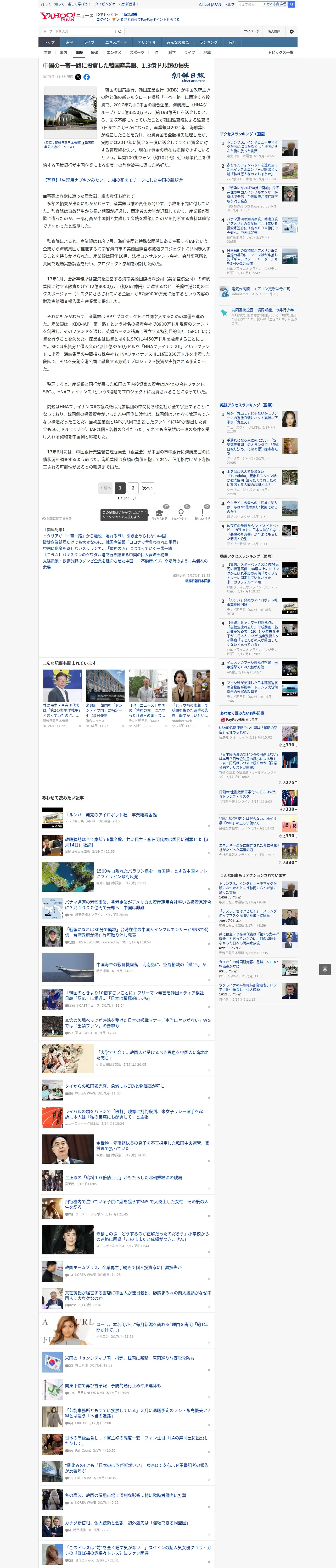This screenshot has width=336, height=1568.
Task: Click the 学びがある graduation cap reaction
Action: click(x=160, y=514)
